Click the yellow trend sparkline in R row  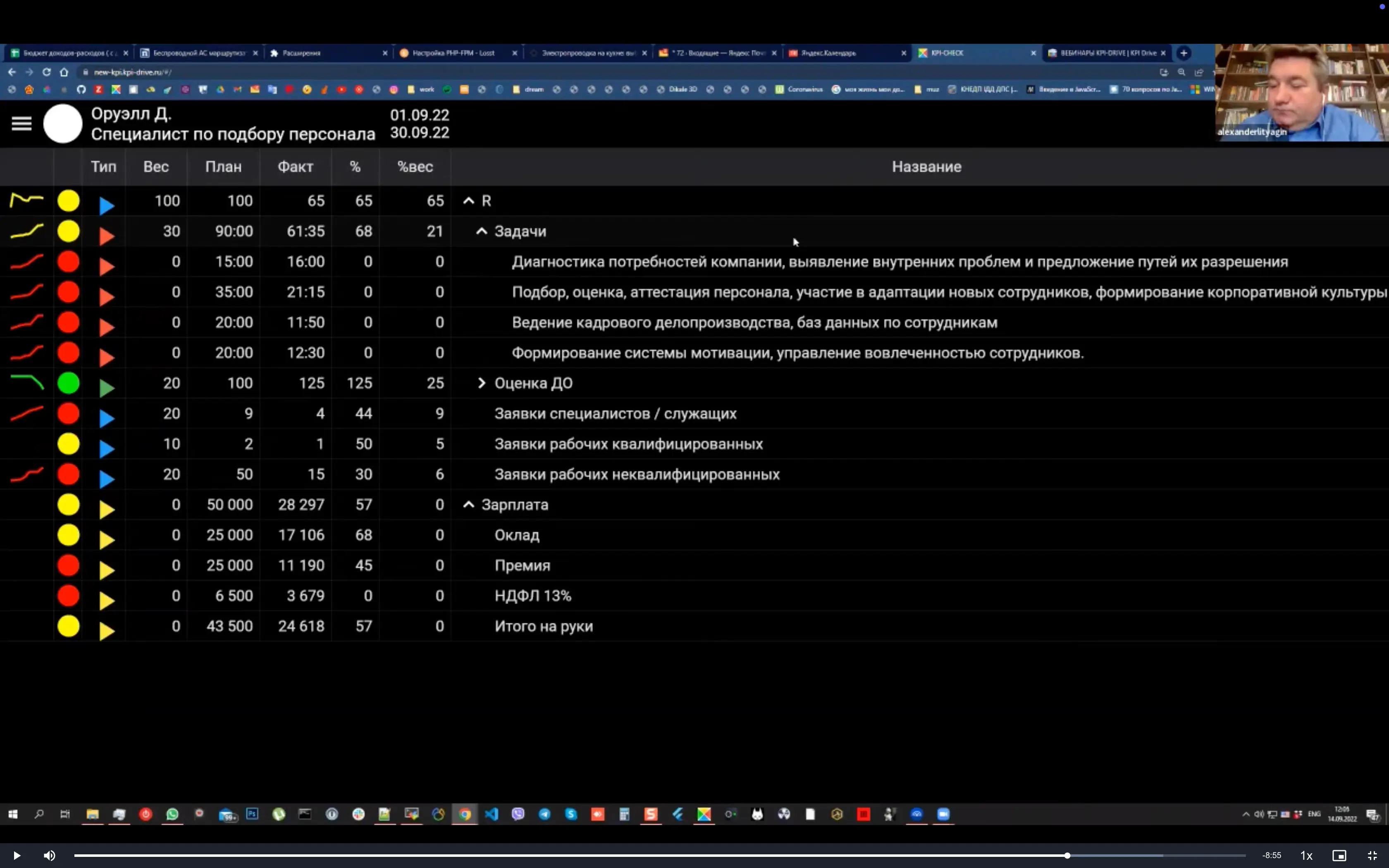click(x=26, y=200)
